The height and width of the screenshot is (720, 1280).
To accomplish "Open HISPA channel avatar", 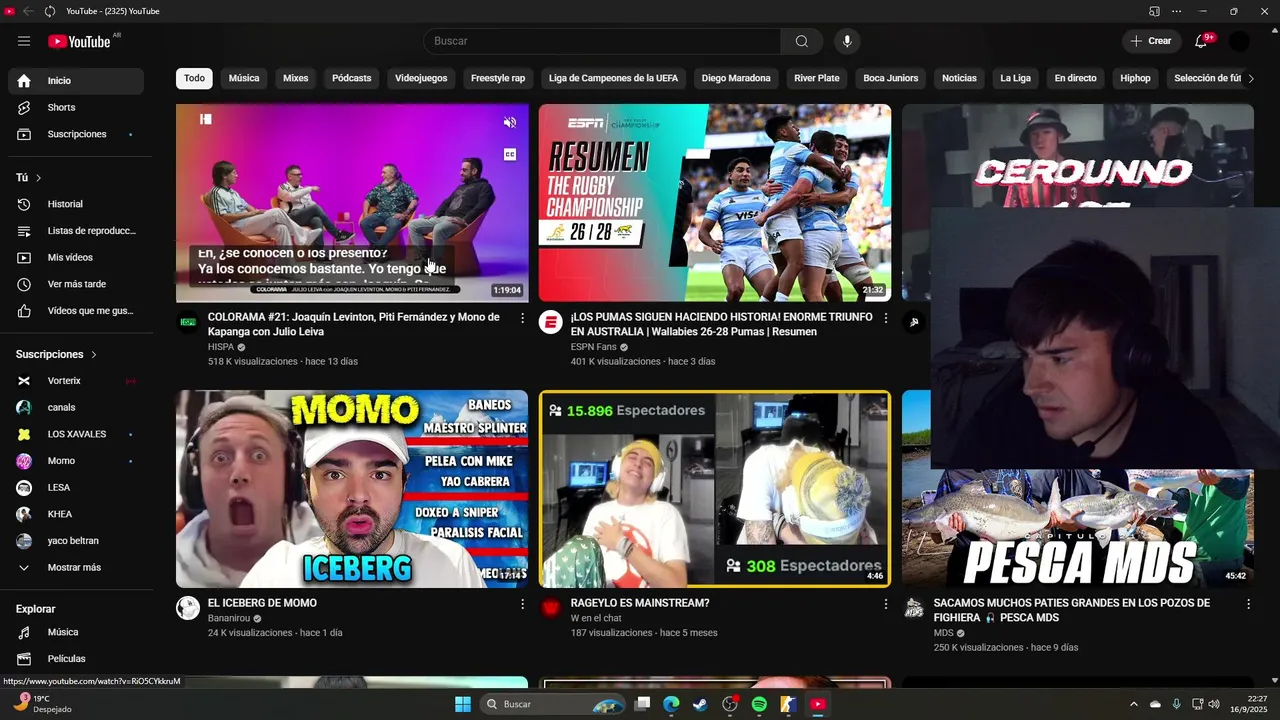I will coord(188,322).
